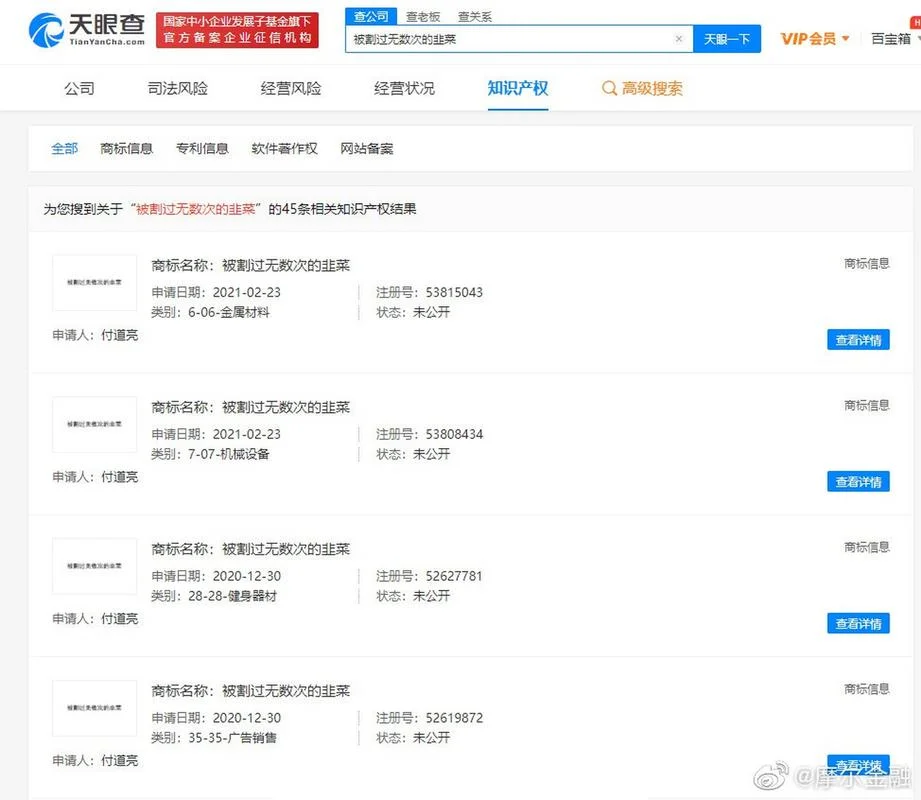
Task: Open the TianYanCha logo home link
Action: coord(87,30)
